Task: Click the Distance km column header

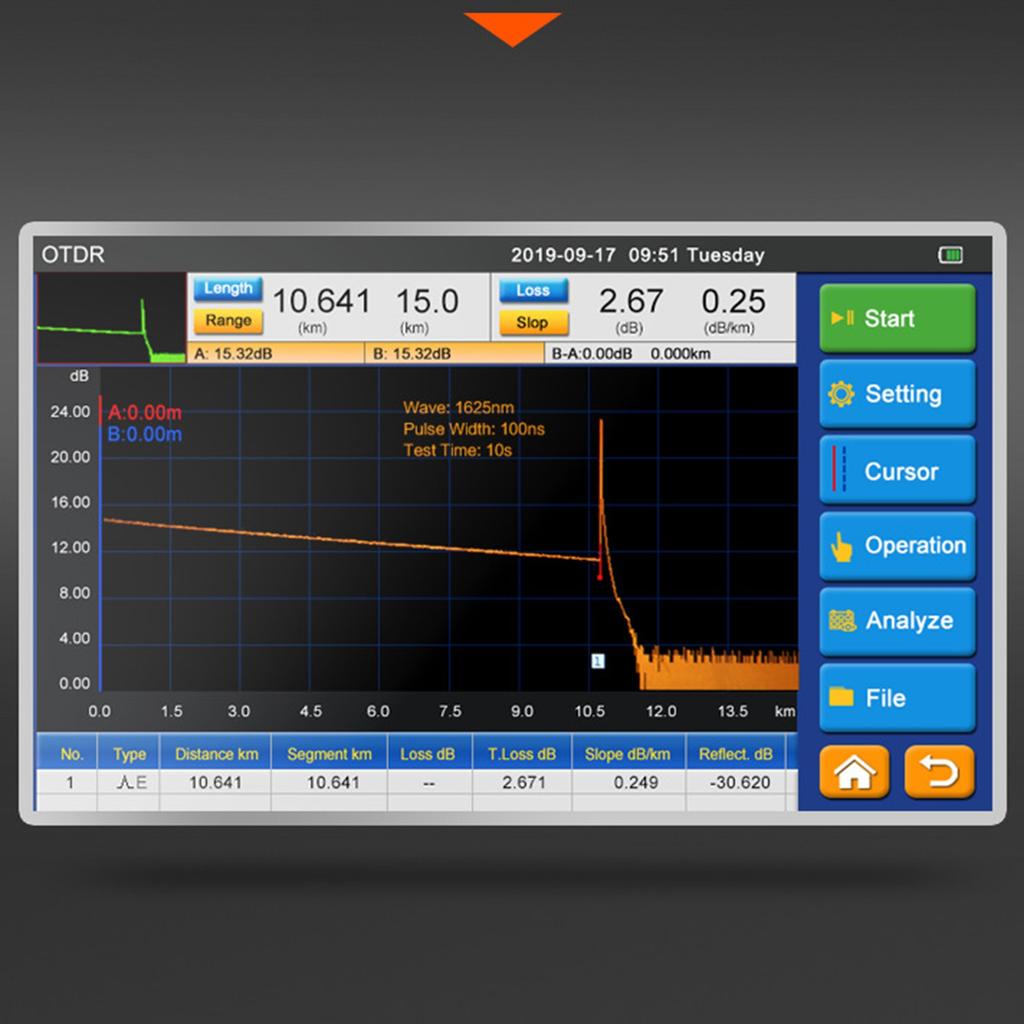Action: pyautogui.click(x=216, y=753)
